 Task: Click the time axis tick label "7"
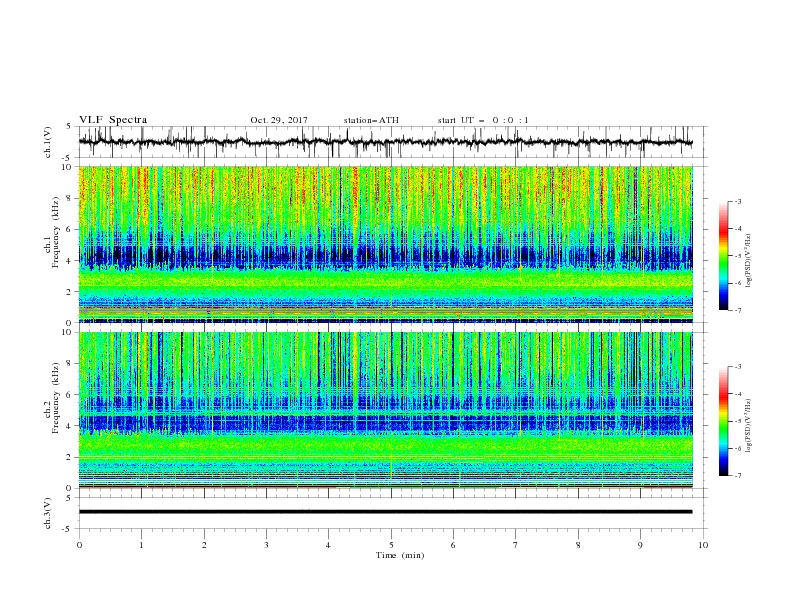pos(516,545)
